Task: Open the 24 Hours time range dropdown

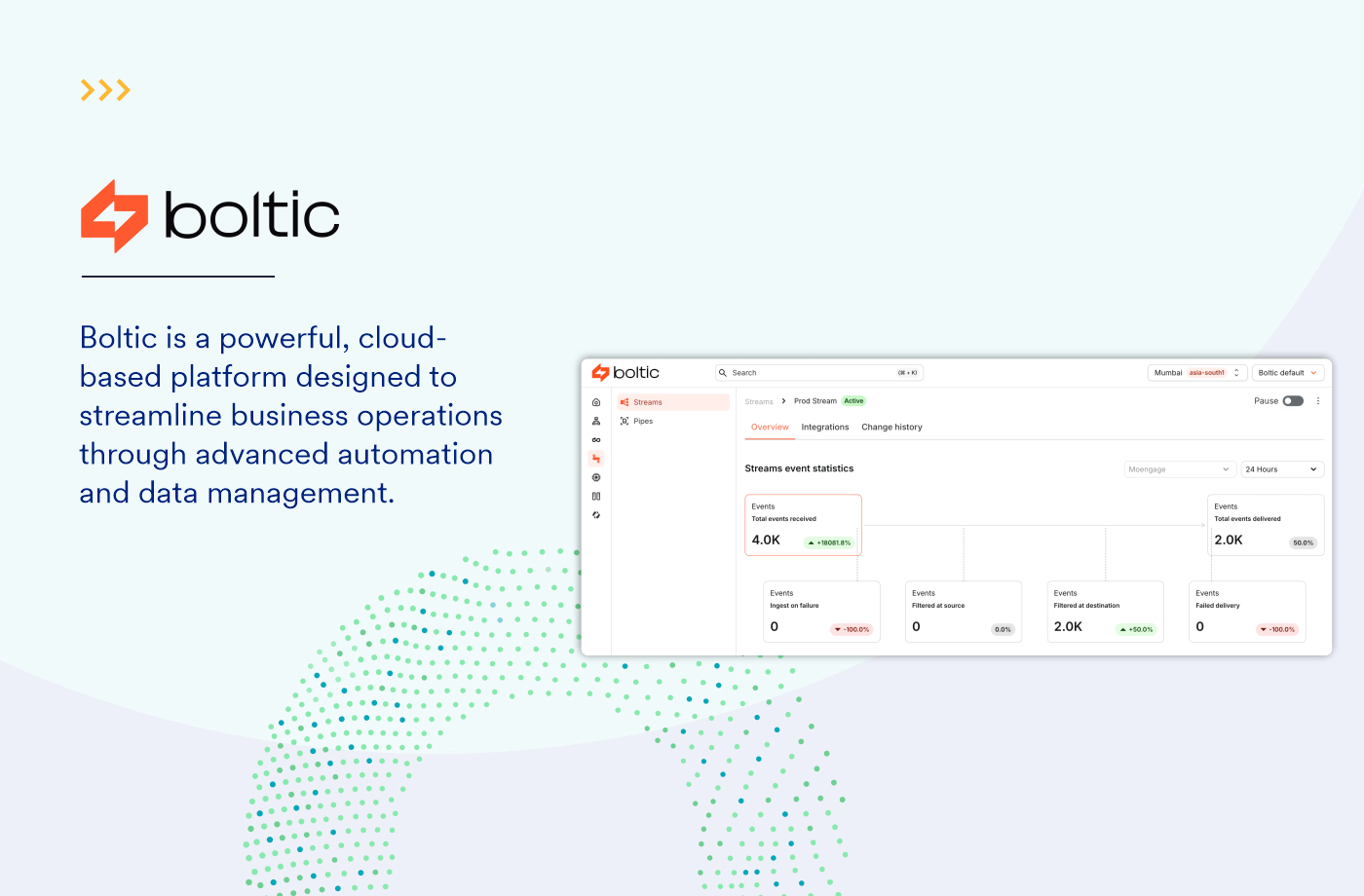Action: click(x=1281, y=469)
